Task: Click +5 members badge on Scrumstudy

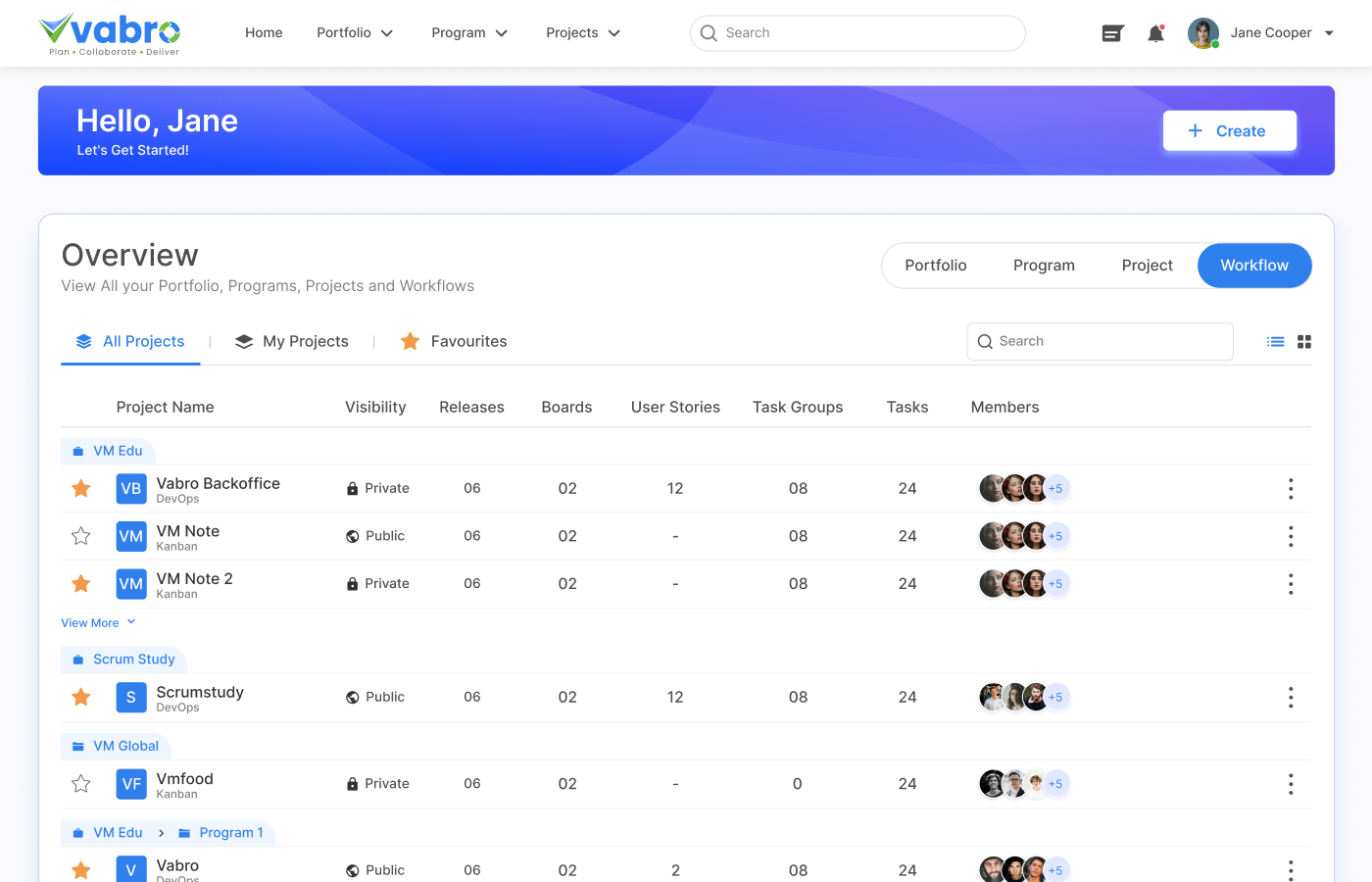Action: coord(1055,697)
